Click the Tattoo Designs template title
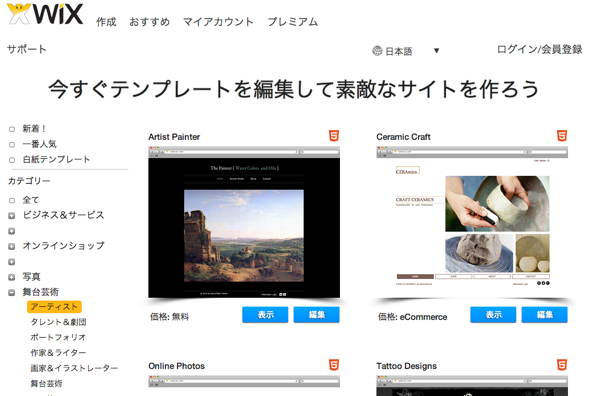591x396 pixels. [406, 366]
